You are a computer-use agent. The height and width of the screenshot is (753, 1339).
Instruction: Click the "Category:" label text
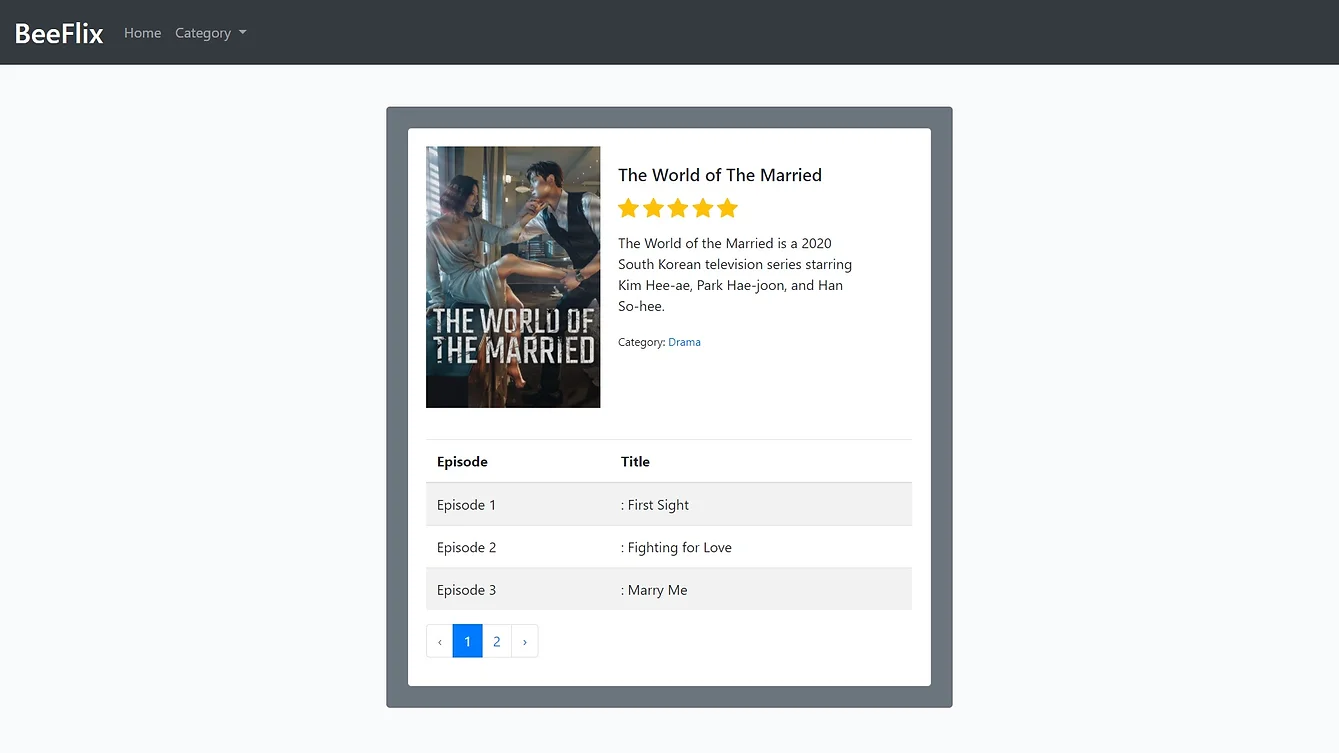tap(642, 342)
